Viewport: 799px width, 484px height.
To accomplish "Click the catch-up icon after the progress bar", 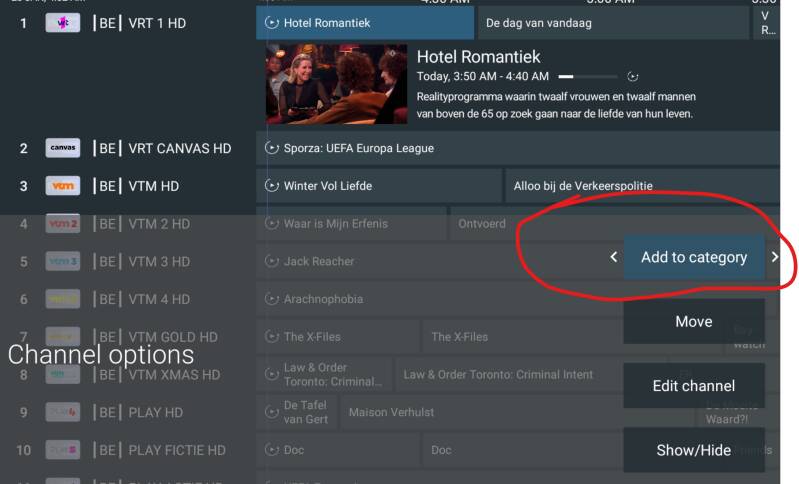I will pyautogui.click(x=632, y=77).
